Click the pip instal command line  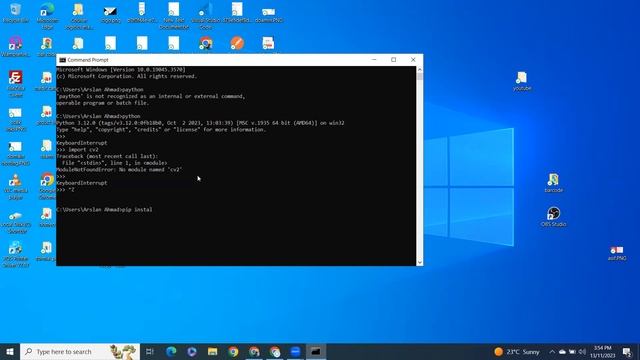click(x=104, y=209)
